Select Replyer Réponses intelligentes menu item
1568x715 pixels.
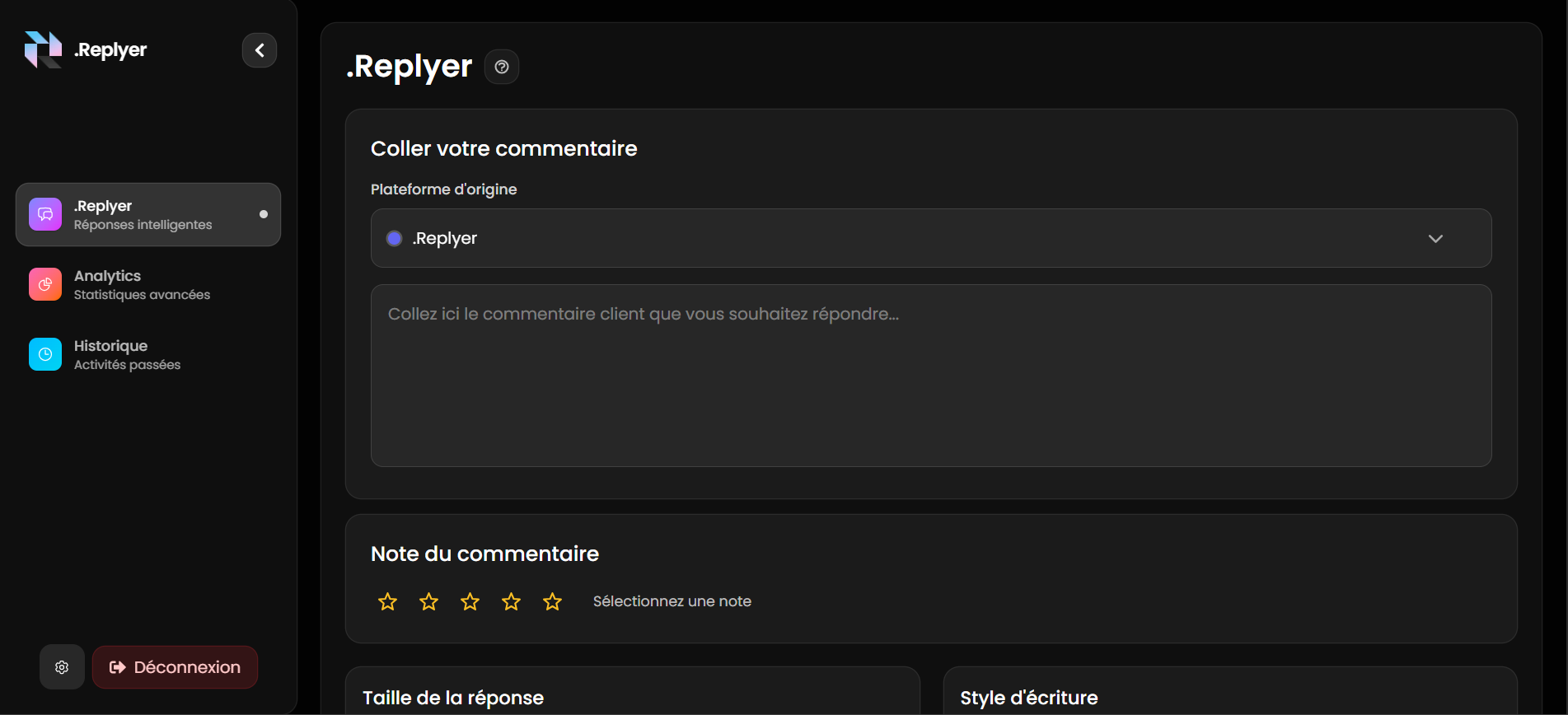pyautogui.click(x=148, y=215)
